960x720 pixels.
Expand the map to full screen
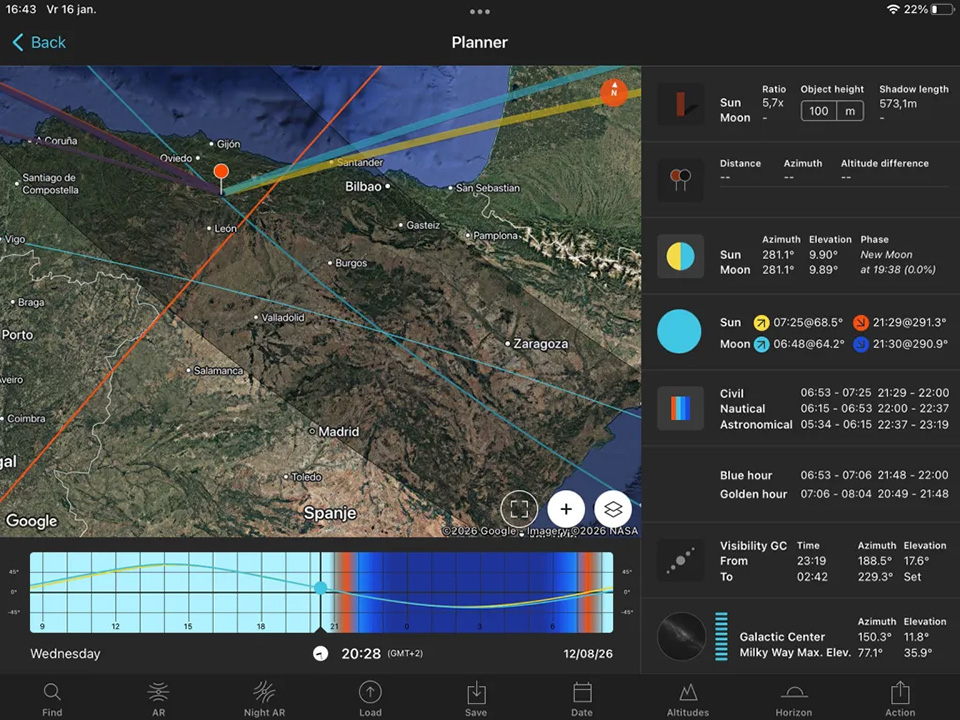(519, 509)
